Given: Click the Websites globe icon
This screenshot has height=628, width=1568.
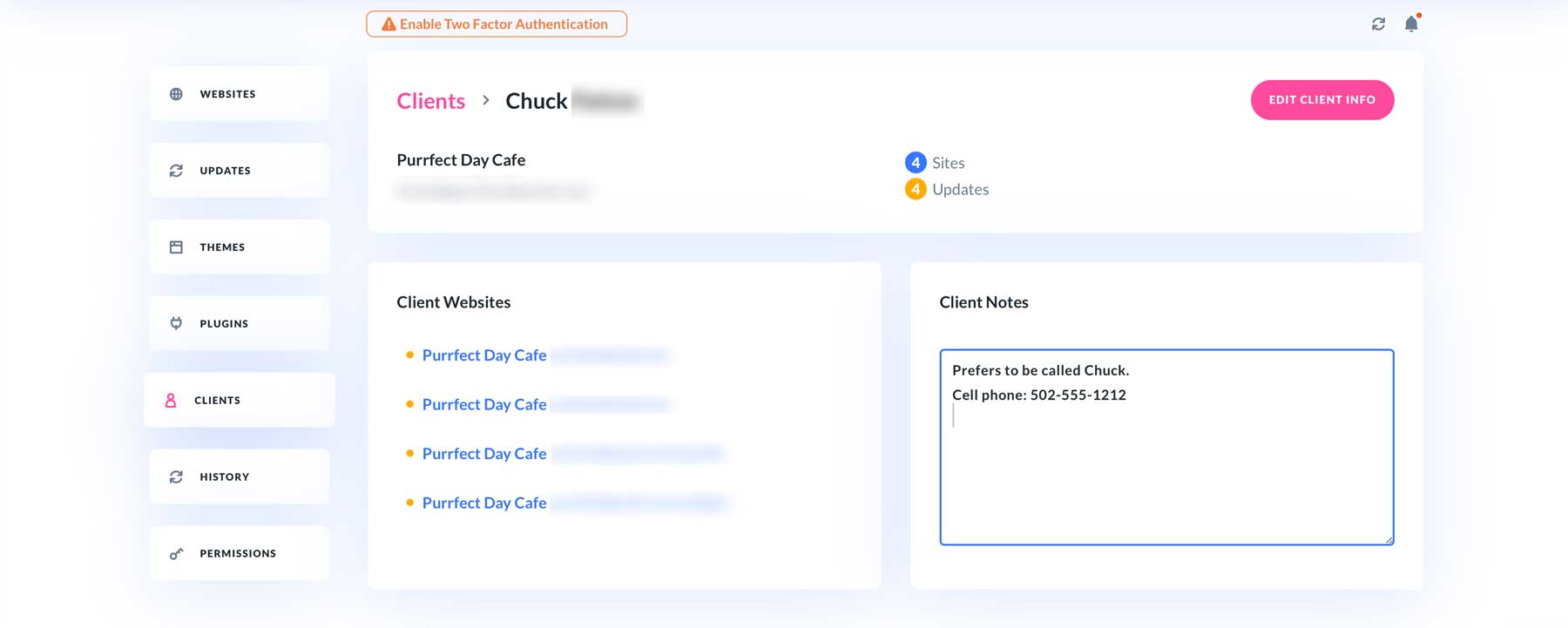Looking at the screenshot, I should pyautogui.click(x=176, y=94).
